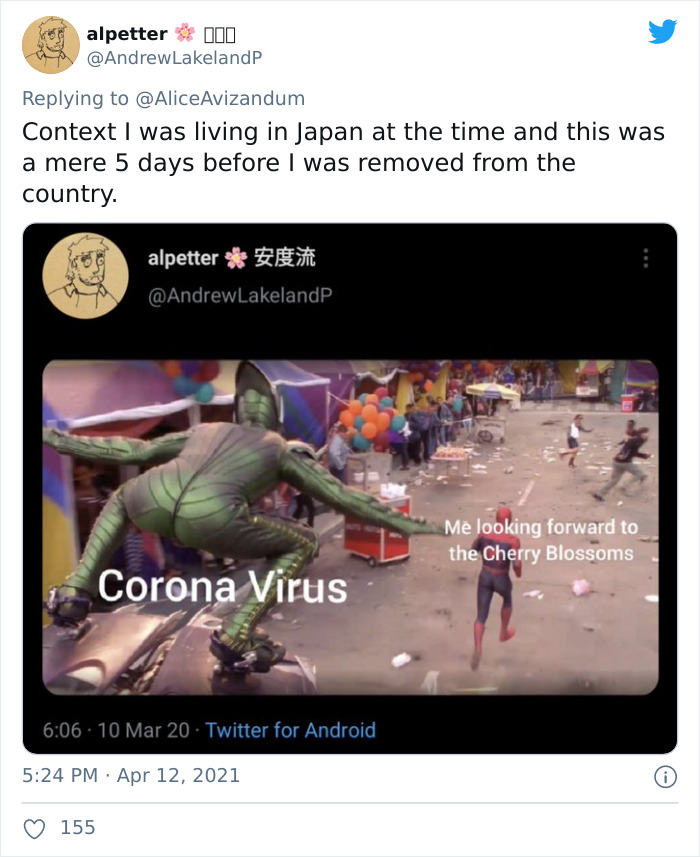Open the three-dot menu in embedded tweet
The image size is (700, 857).
pyautogui.click(x=645, y=258)
